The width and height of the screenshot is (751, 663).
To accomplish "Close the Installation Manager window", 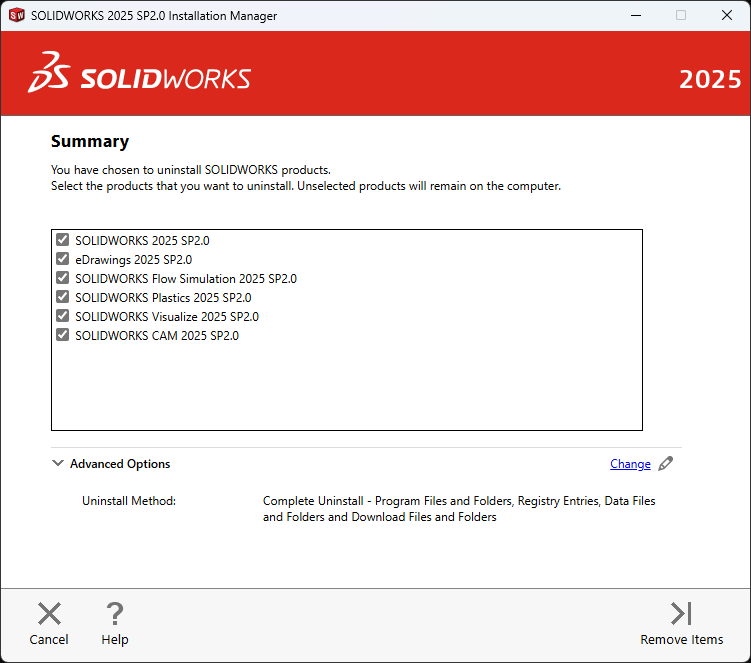I will (727, 16).
